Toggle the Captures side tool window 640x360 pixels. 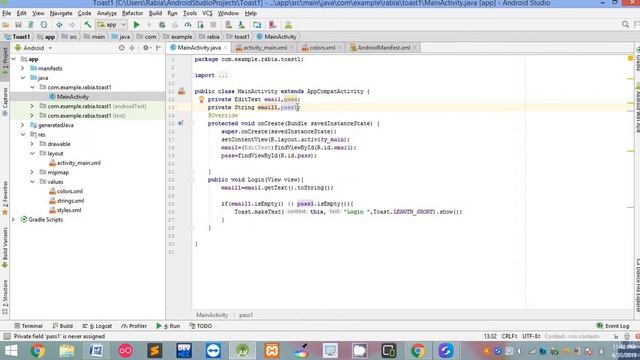coord(5,101)
